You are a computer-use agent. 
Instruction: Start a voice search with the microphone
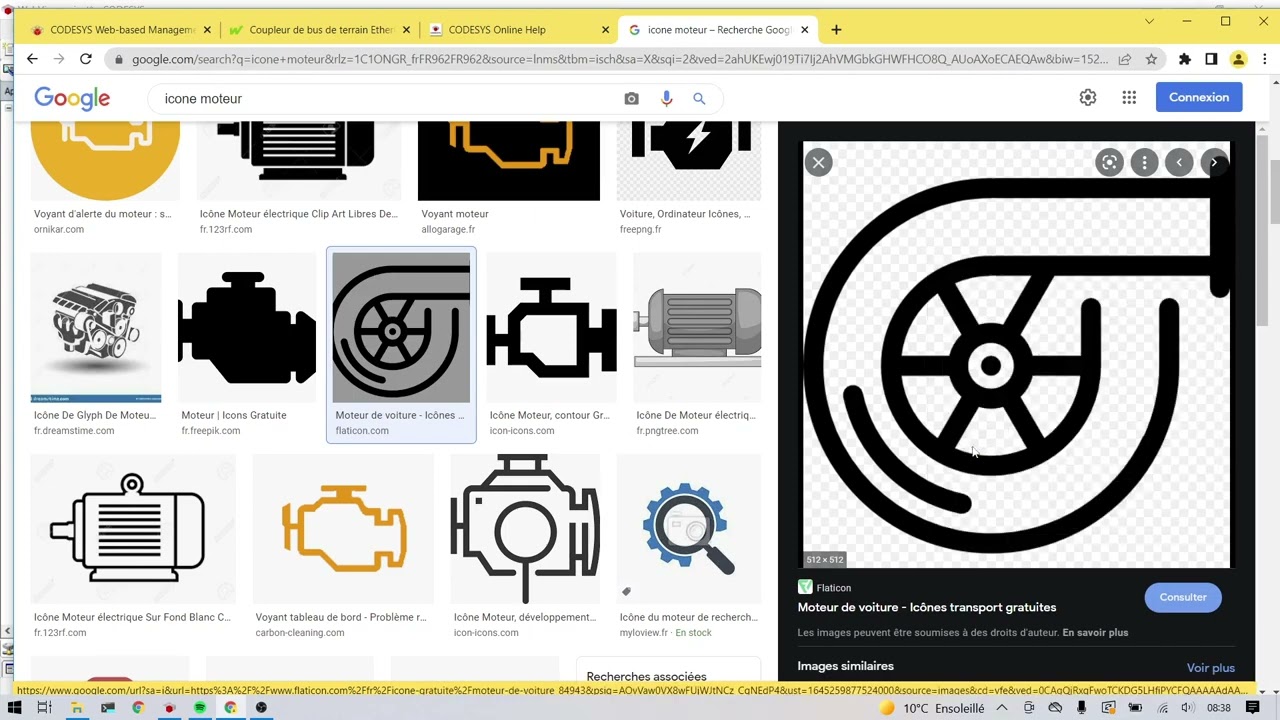point(666,98)
